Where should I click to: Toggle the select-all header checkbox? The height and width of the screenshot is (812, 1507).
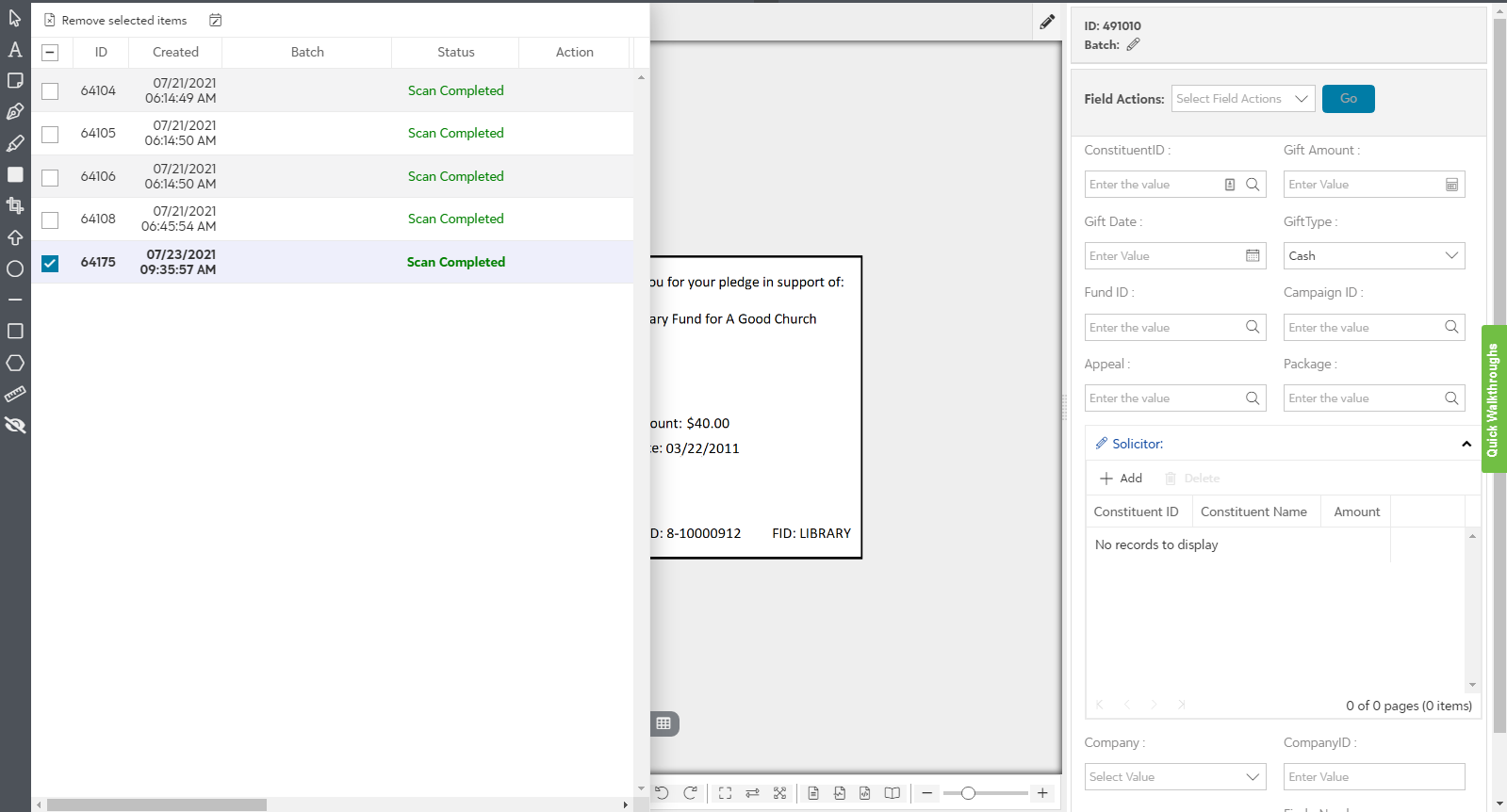coord(51,53)
